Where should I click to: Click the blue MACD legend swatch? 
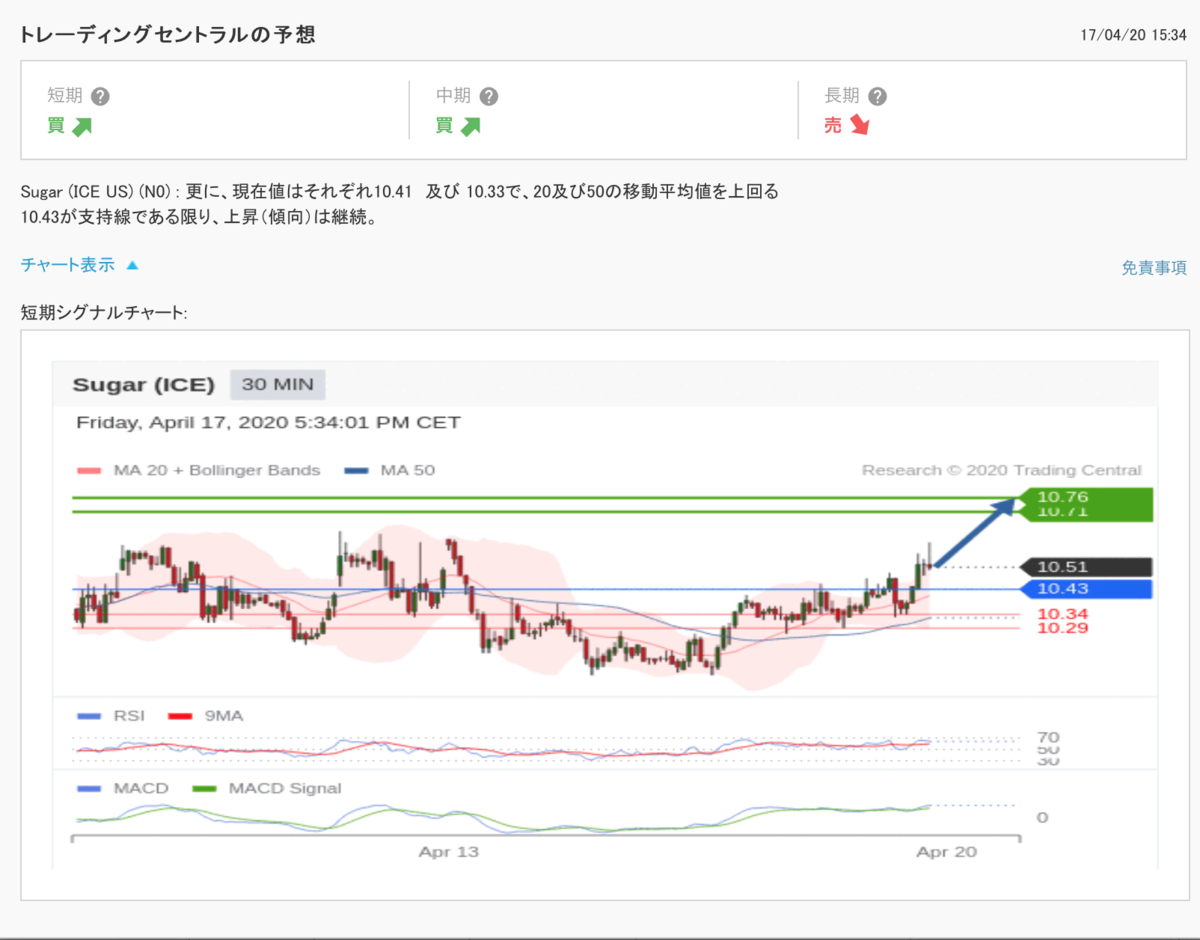point(89,788)
